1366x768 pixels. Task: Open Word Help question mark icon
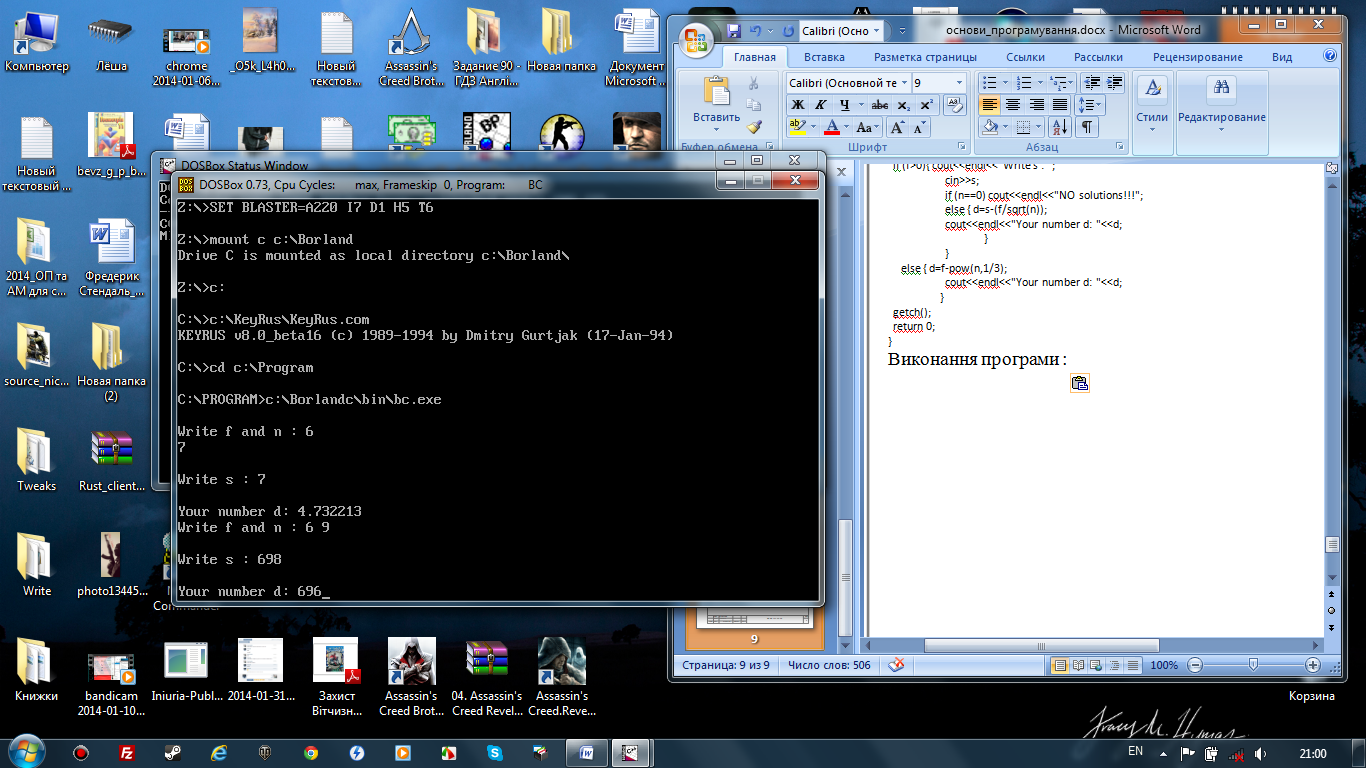point(1330,57)
